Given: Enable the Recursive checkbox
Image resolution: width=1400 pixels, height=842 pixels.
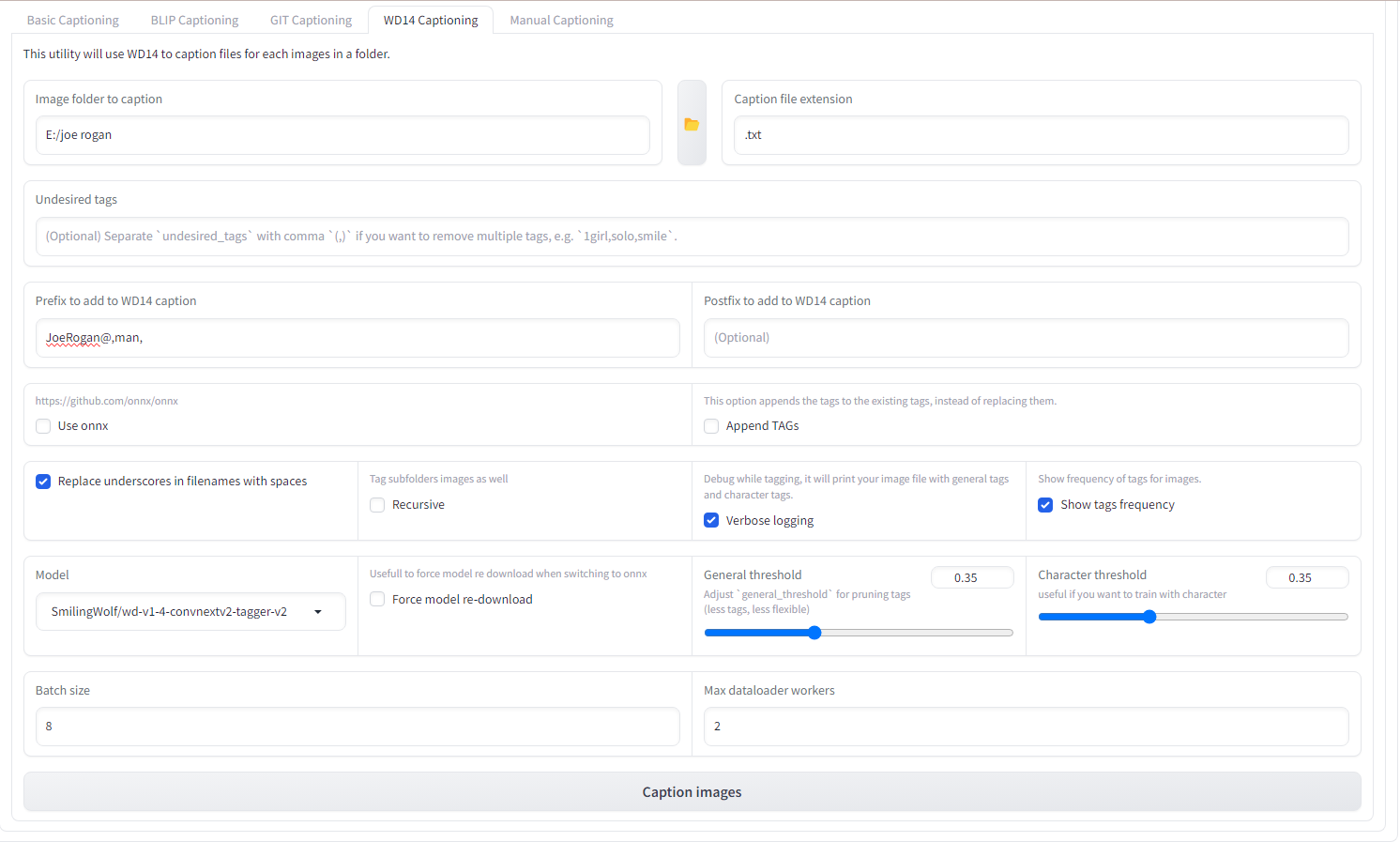Looking at the screenshot, I should pos(377,505).
